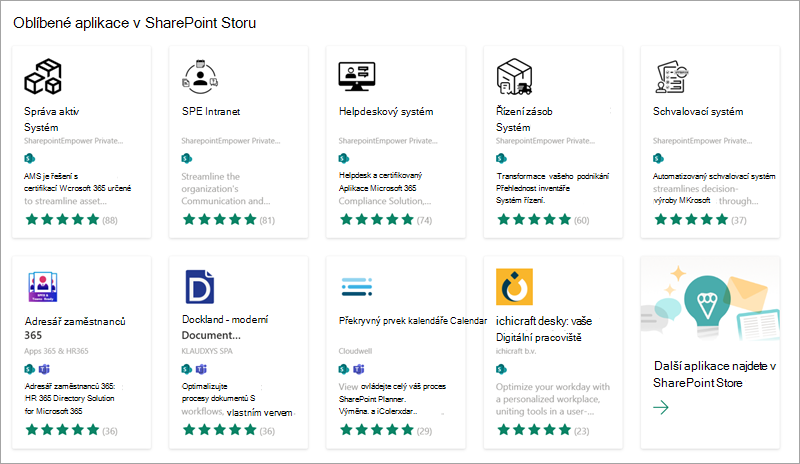Click SharePoint badge on Schvalovací systém card
Image resolution: width=800 pixels, height=464 pixels.
[x=658, y=158]
